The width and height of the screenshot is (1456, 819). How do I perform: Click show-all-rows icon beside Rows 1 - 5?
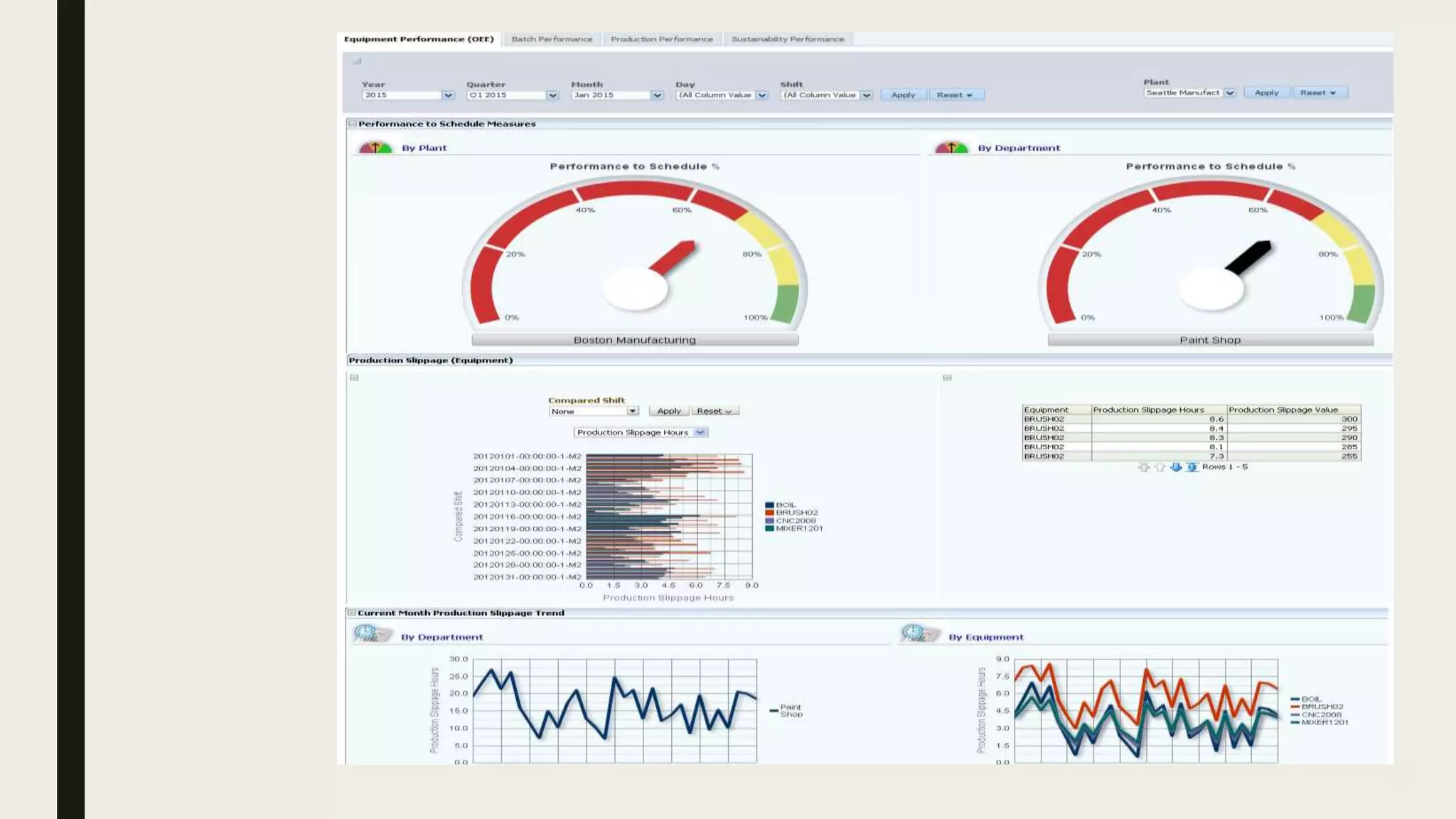click(x=1192, y=467)
